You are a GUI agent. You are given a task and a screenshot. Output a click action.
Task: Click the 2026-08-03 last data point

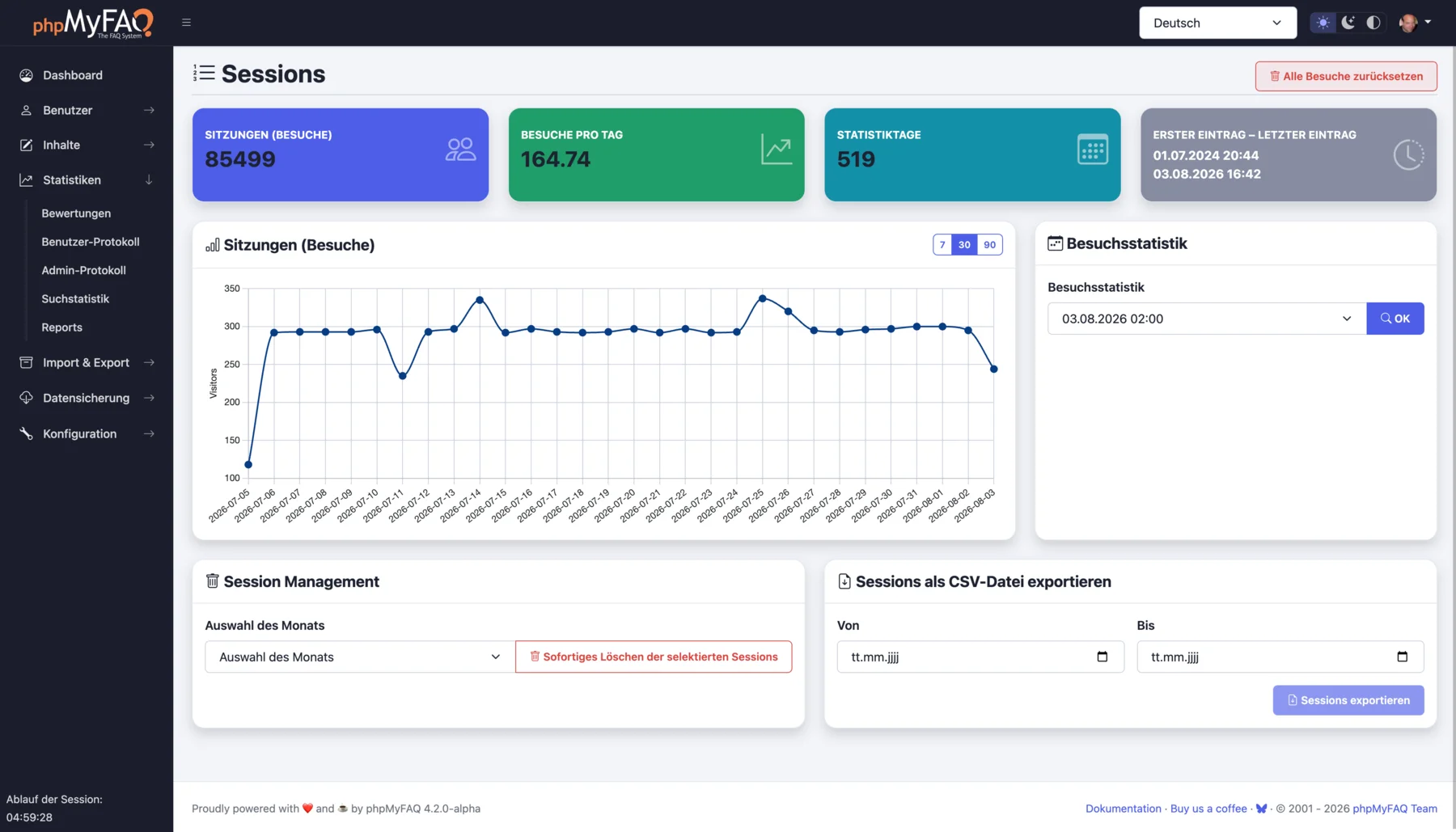click(994, 369)
